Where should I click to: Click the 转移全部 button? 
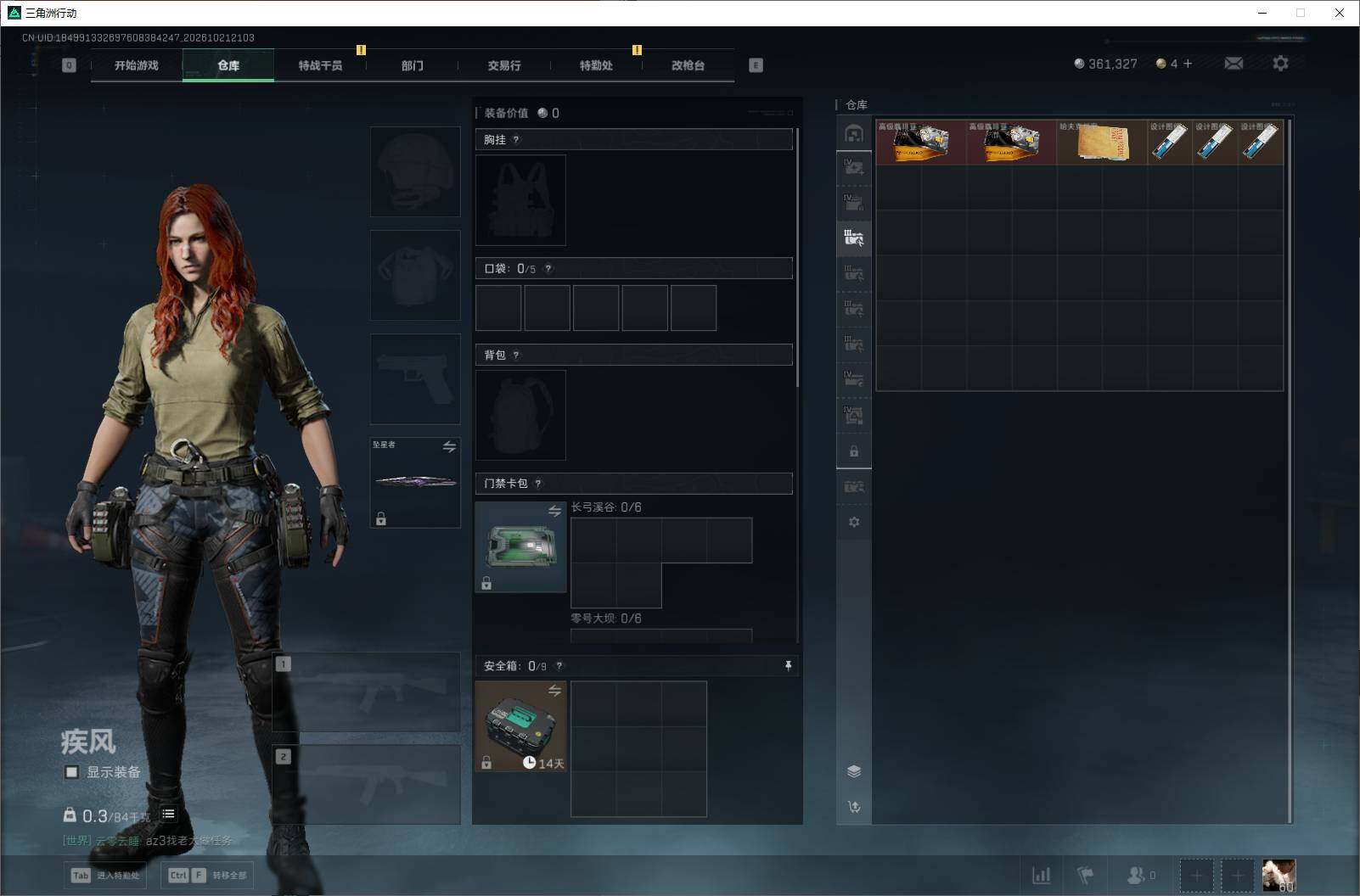[x=206, y=876]
